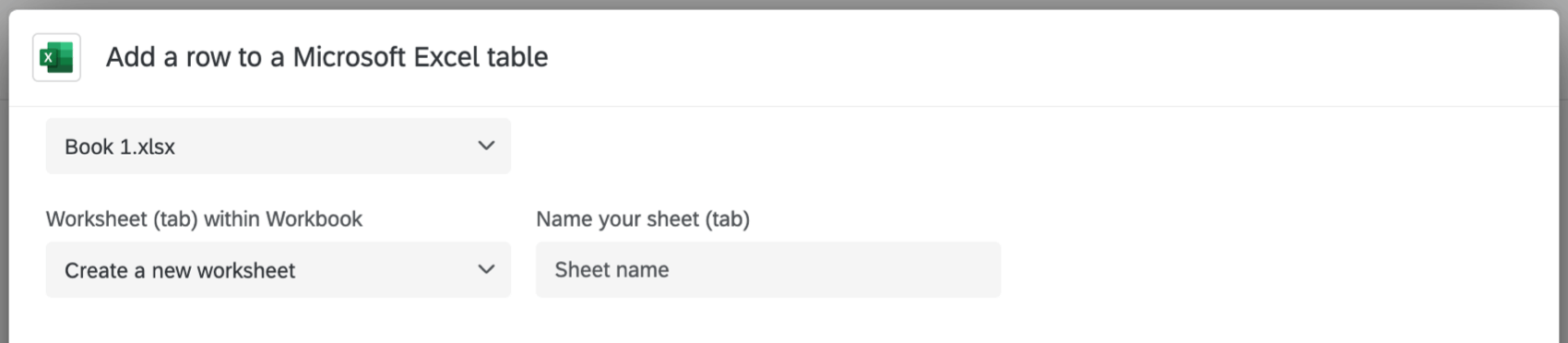The height and width of the screenshot is (343, 1568).
Task: Select the Book 1.xlsx text in the workbook selector
Action: pyautogui.click(x=120, y=147)
